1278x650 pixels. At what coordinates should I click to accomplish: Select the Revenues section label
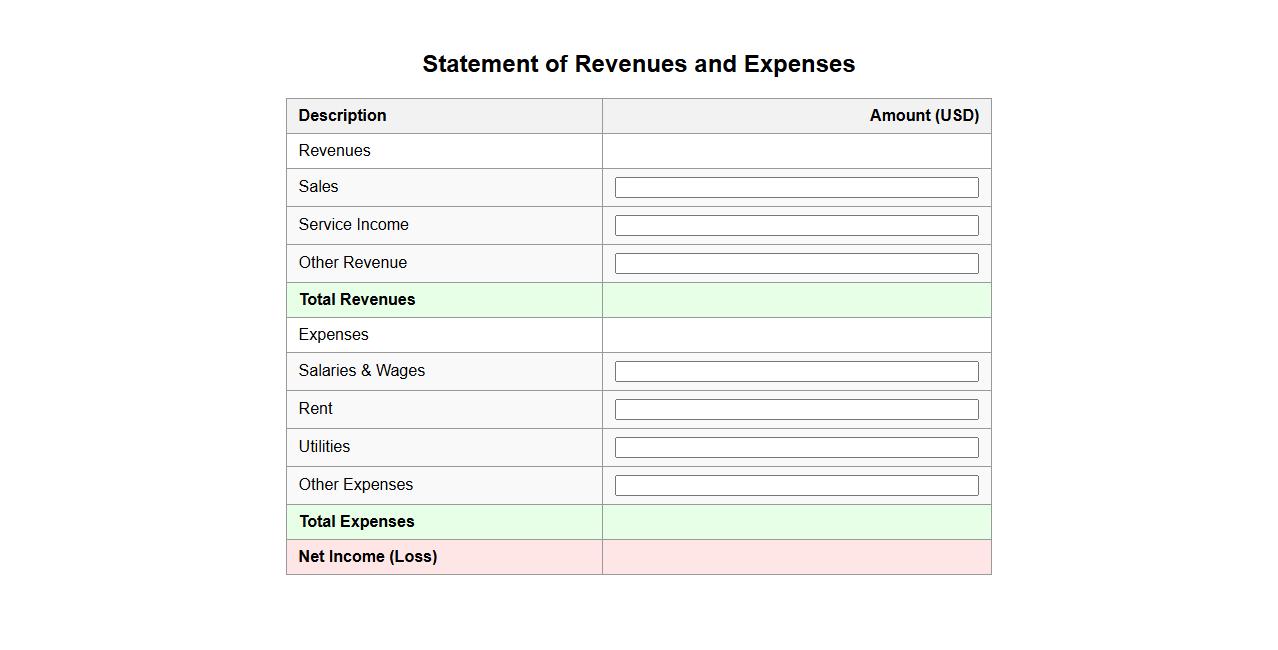coord(334,151)
